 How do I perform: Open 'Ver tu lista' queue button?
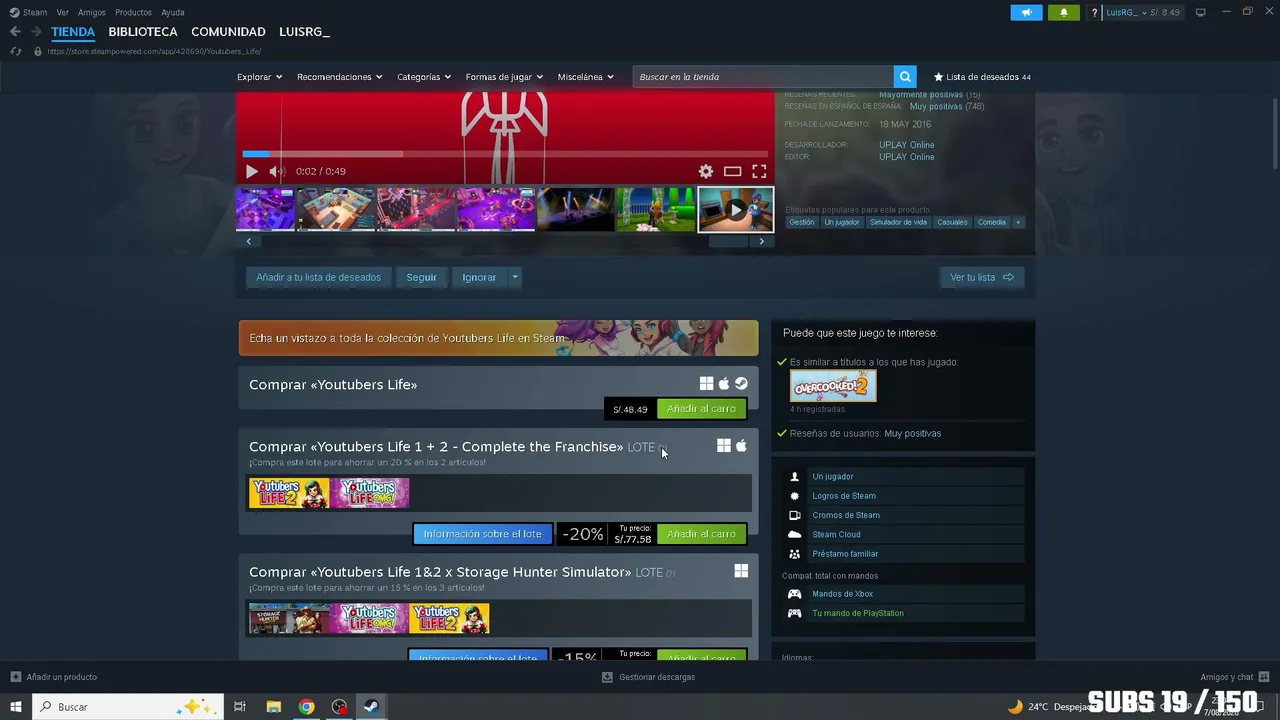point(982,277)
